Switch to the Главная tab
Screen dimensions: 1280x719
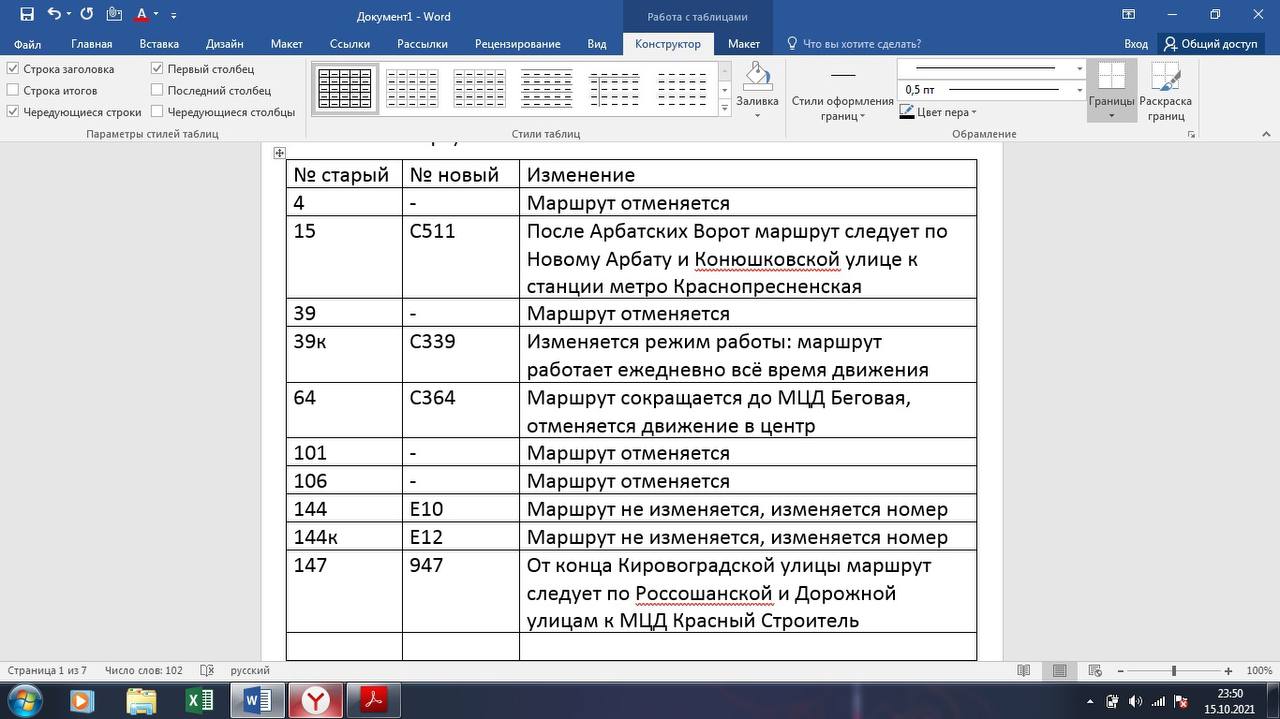92,44
